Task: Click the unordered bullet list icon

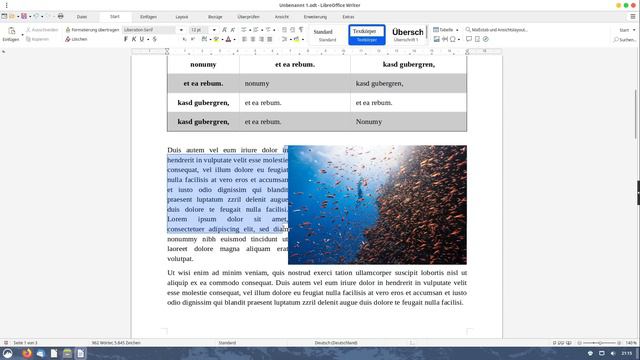Action: point(244,30)
